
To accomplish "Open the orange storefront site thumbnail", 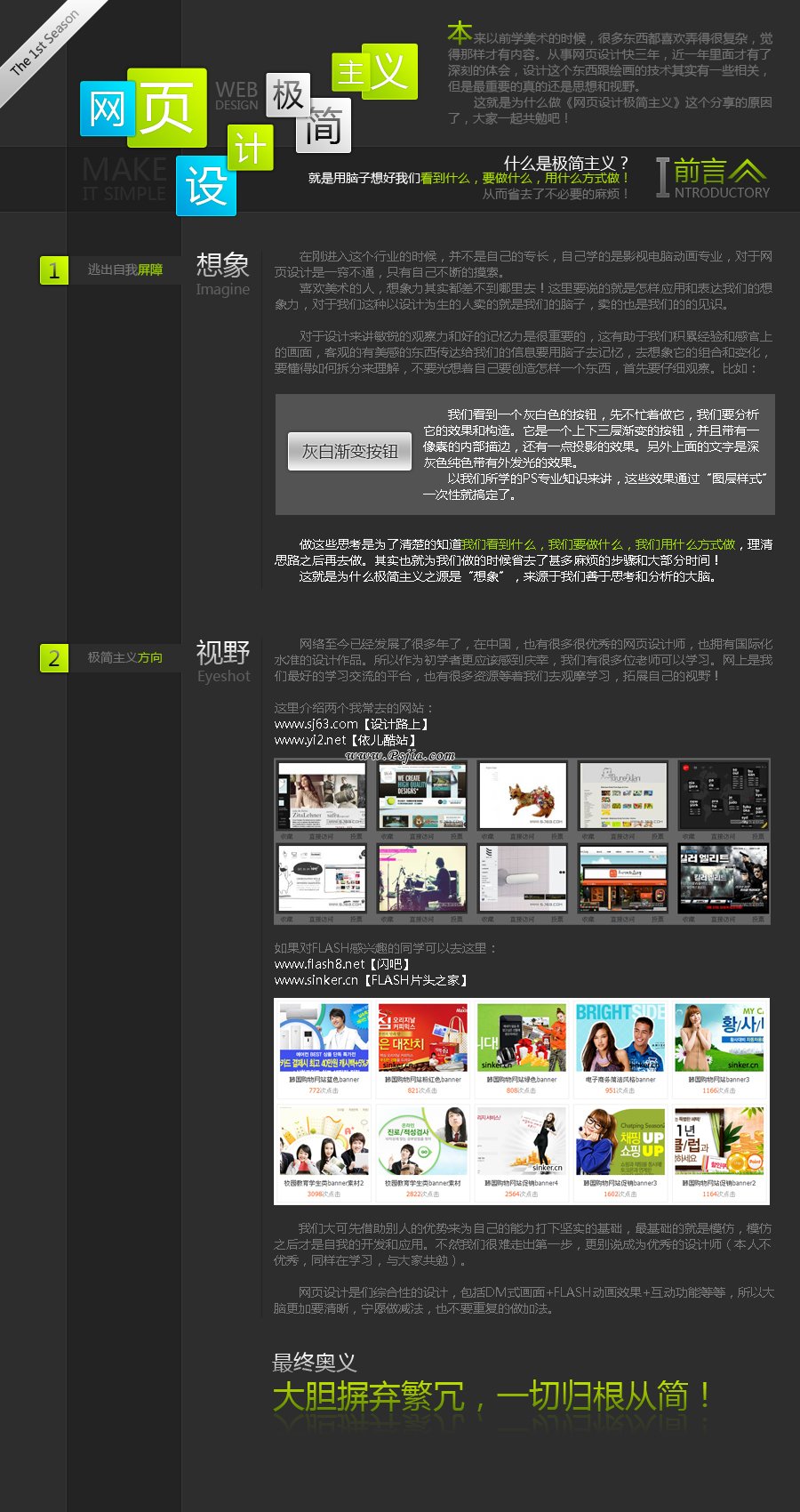I will [622, 879].
